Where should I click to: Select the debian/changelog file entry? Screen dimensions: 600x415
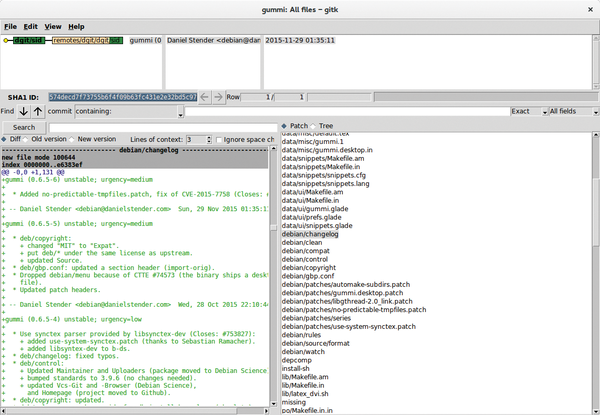point(310,234)
